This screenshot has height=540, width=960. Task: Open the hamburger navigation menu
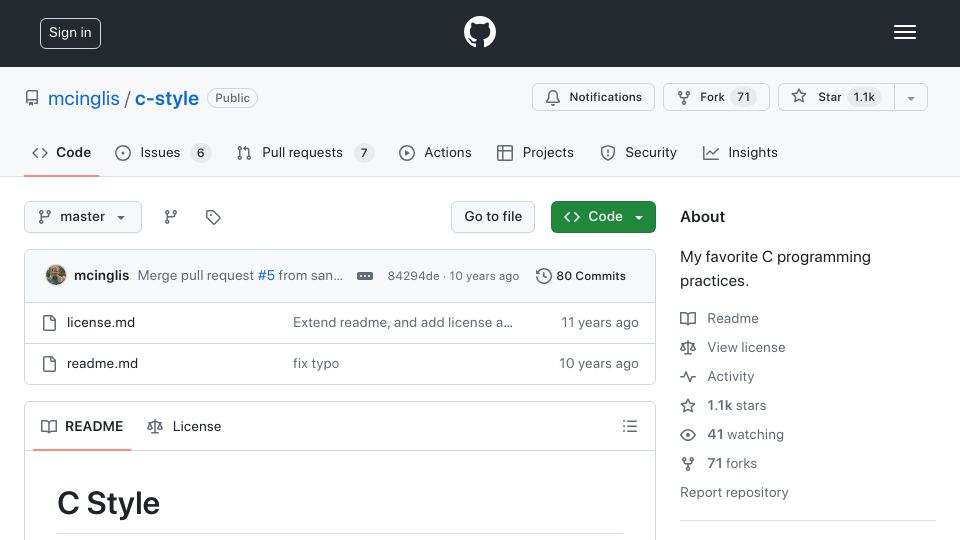904,32
